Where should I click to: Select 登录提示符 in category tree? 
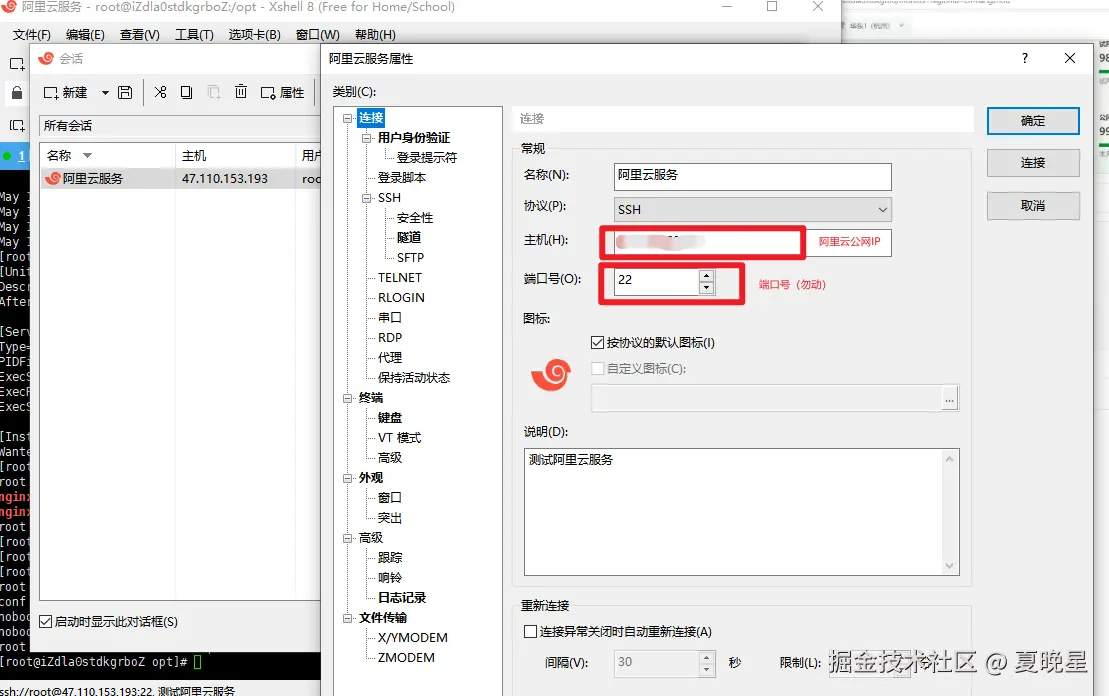click(x=426, y=158)
